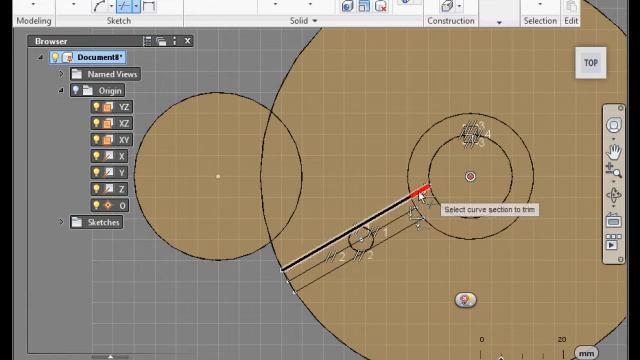This screenshot has width=640, height=360.
Task: Select the O origin point item
Action: (x=109, y=205)
